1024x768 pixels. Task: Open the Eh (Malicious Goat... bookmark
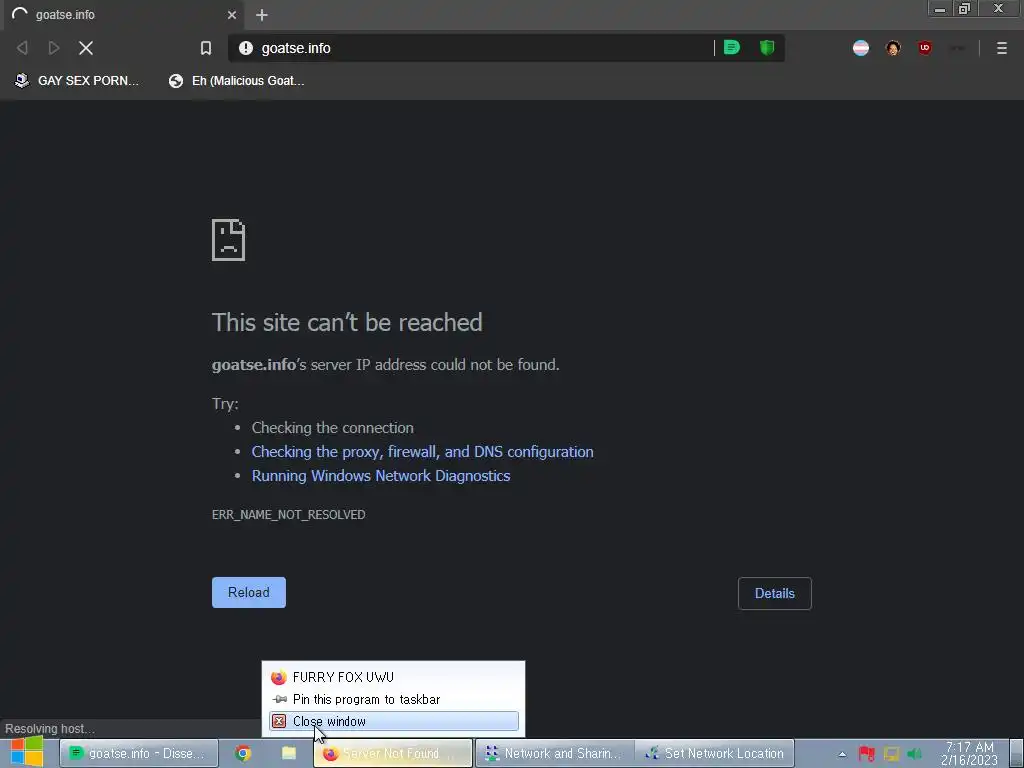(x=237, y=80)
